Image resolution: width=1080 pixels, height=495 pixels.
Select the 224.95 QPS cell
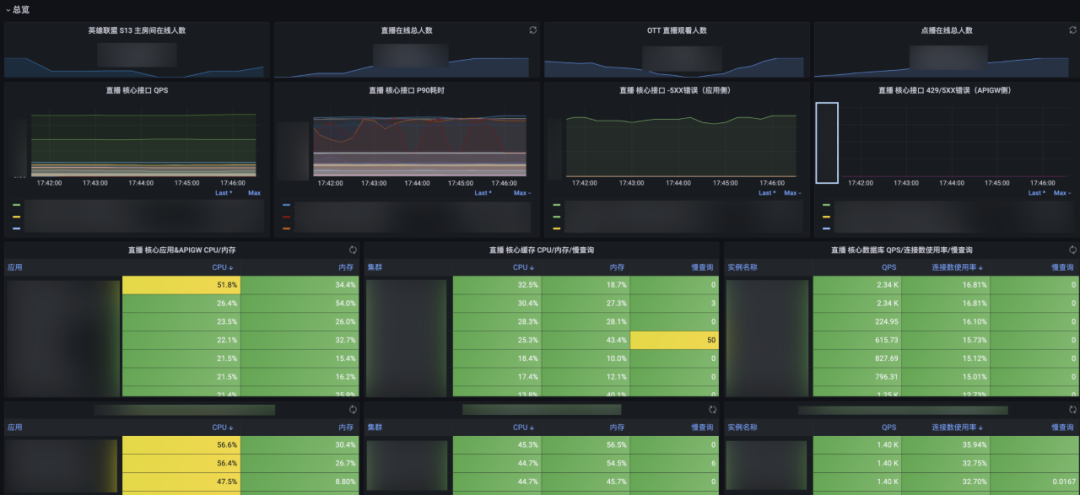(857, 322)
